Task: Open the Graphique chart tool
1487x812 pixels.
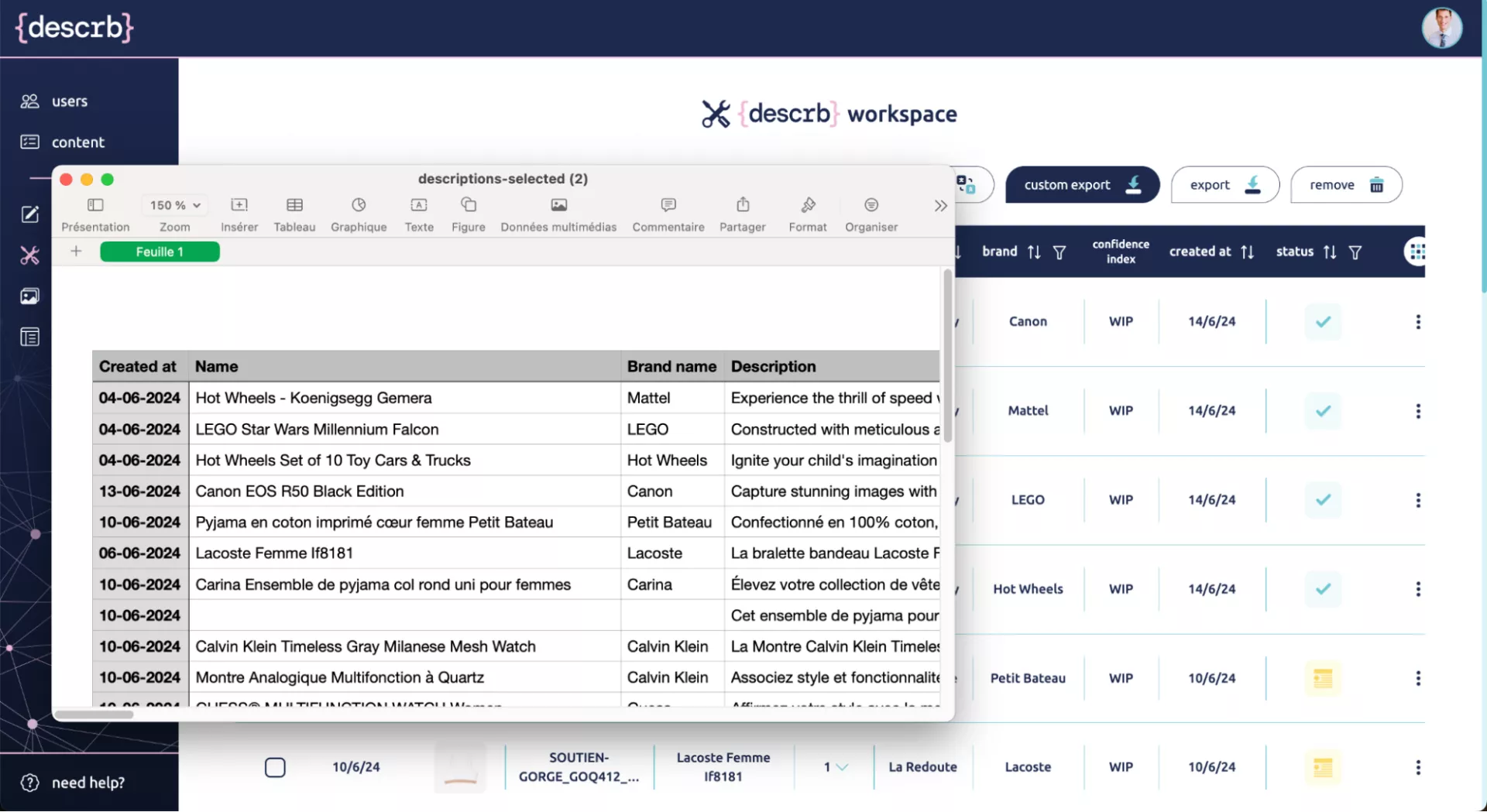Action: 359,205
